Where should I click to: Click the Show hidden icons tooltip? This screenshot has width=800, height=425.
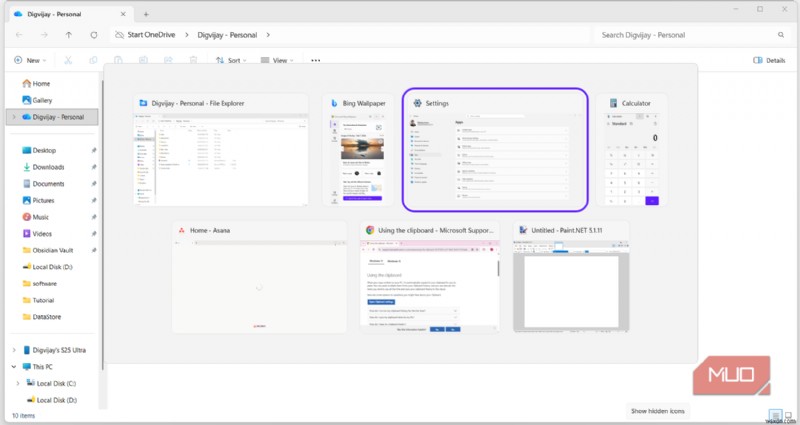(x=658, y=411)
